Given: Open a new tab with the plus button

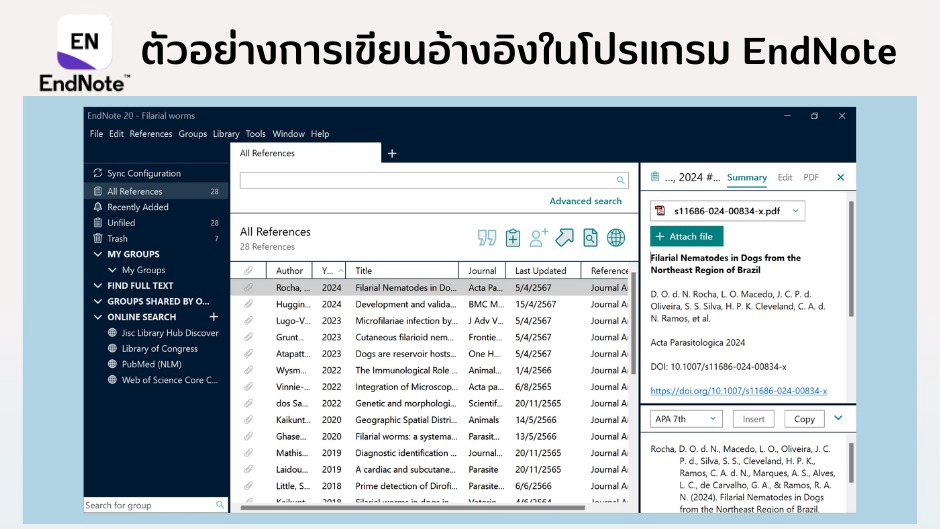Looking at the screenshot, I should click(392, 154).
